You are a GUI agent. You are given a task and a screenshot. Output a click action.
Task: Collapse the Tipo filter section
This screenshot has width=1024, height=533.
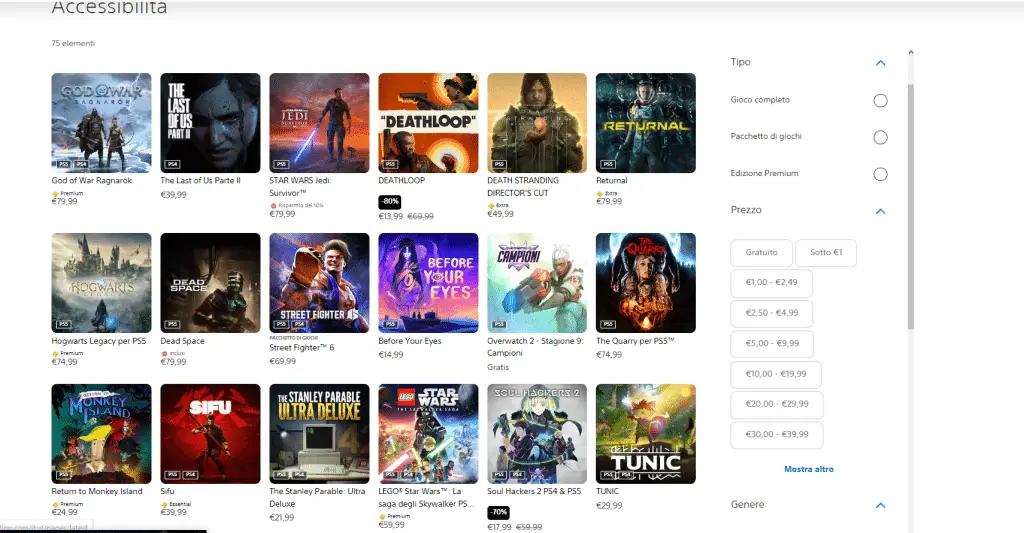(880, 63)
